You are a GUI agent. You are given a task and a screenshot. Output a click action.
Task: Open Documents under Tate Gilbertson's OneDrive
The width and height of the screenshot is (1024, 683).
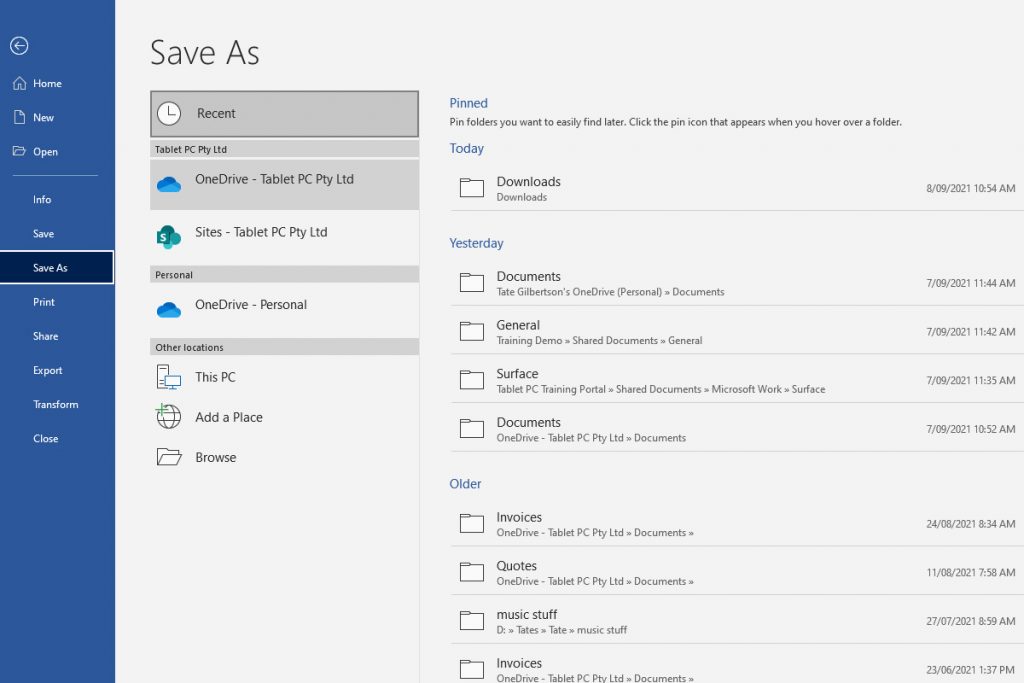528,276
